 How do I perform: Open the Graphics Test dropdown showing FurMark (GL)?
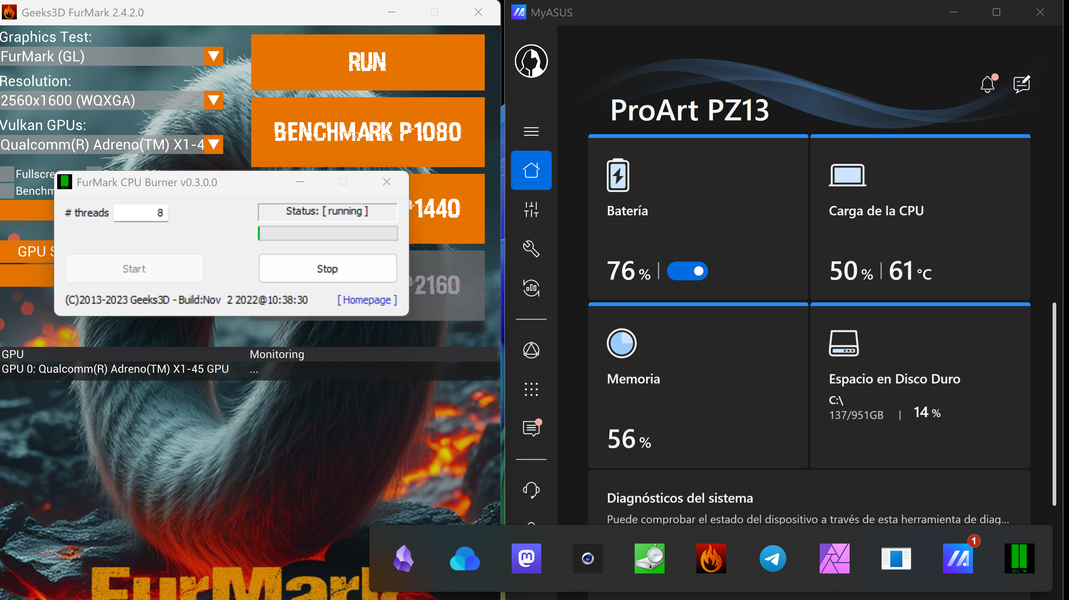112,57
